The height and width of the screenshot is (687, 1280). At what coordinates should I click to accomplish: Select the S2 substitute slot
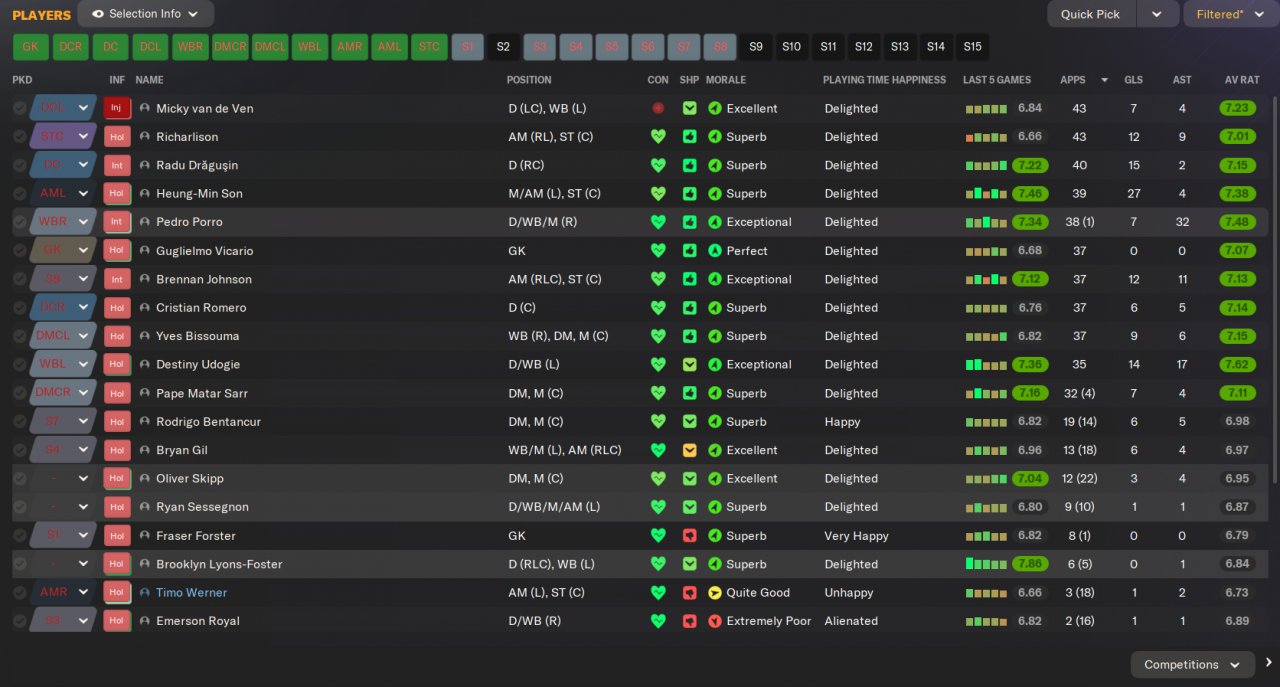(503, 47)
